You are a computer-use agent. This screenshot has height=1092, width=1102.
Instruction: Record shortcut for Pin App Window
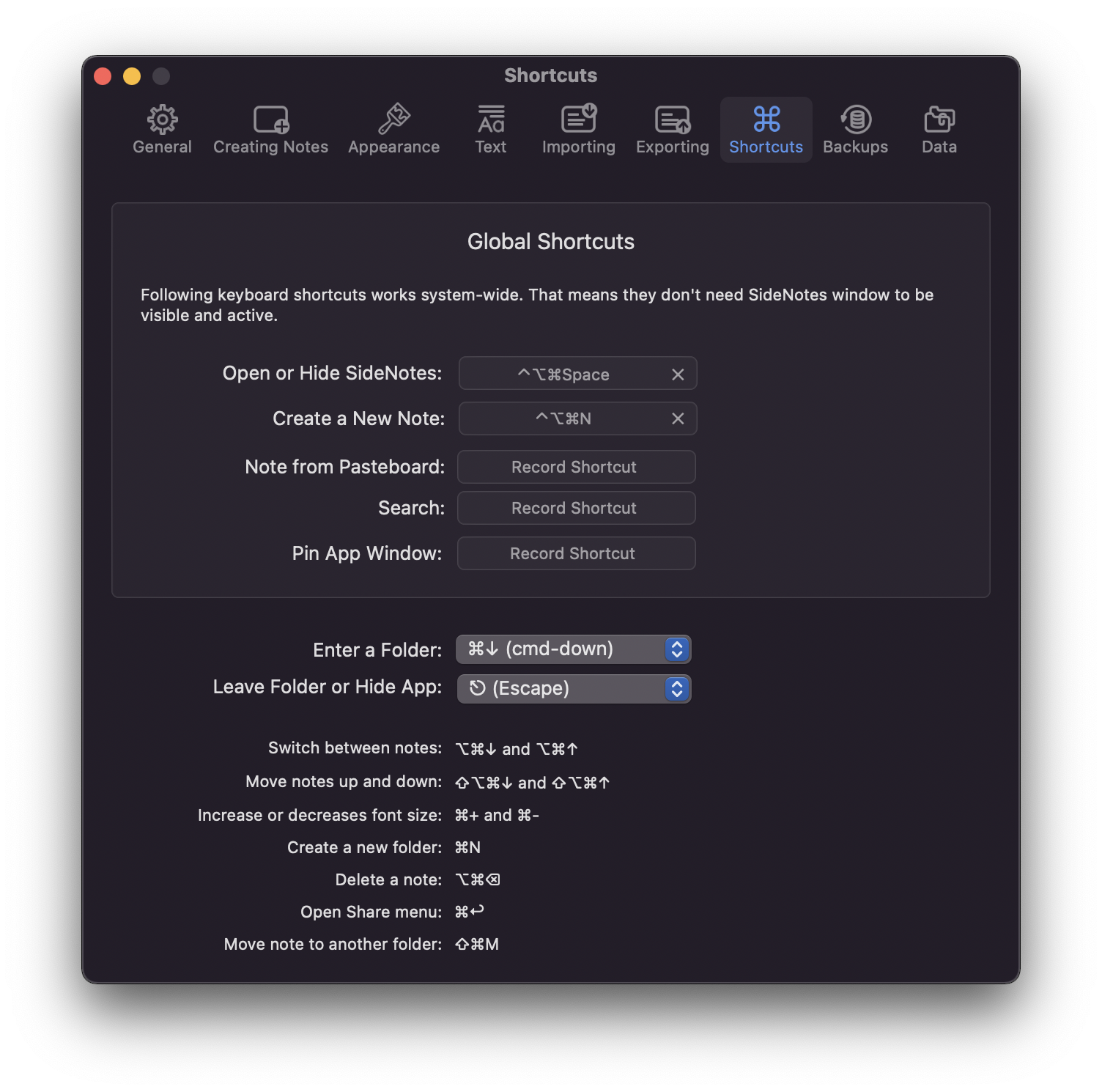pos(576,553)
